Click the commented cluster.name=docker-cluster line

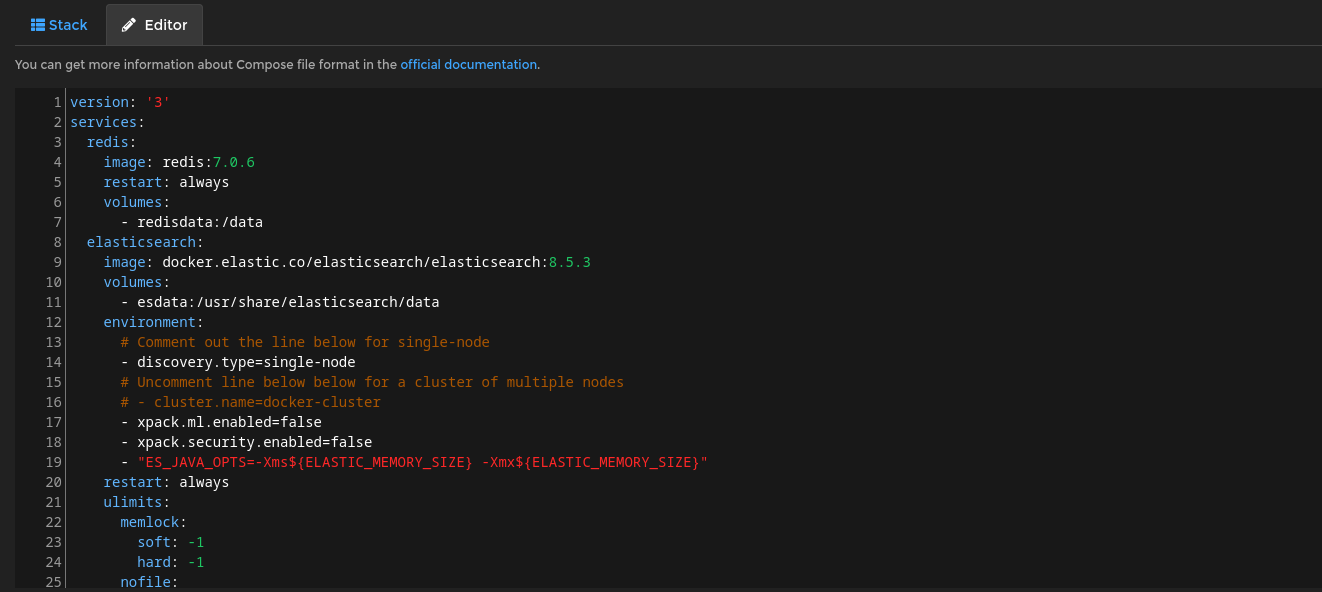point(250,402)
